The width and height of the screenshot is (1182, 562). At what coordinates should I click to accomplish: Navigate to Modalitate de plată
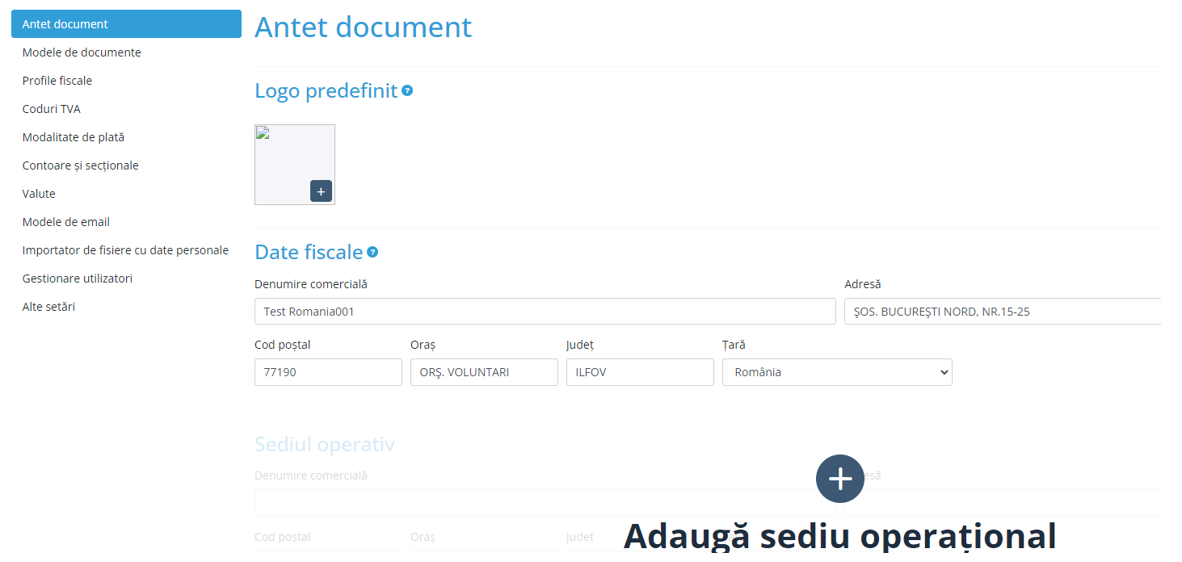pyautogui.click(x=73, y=137)
